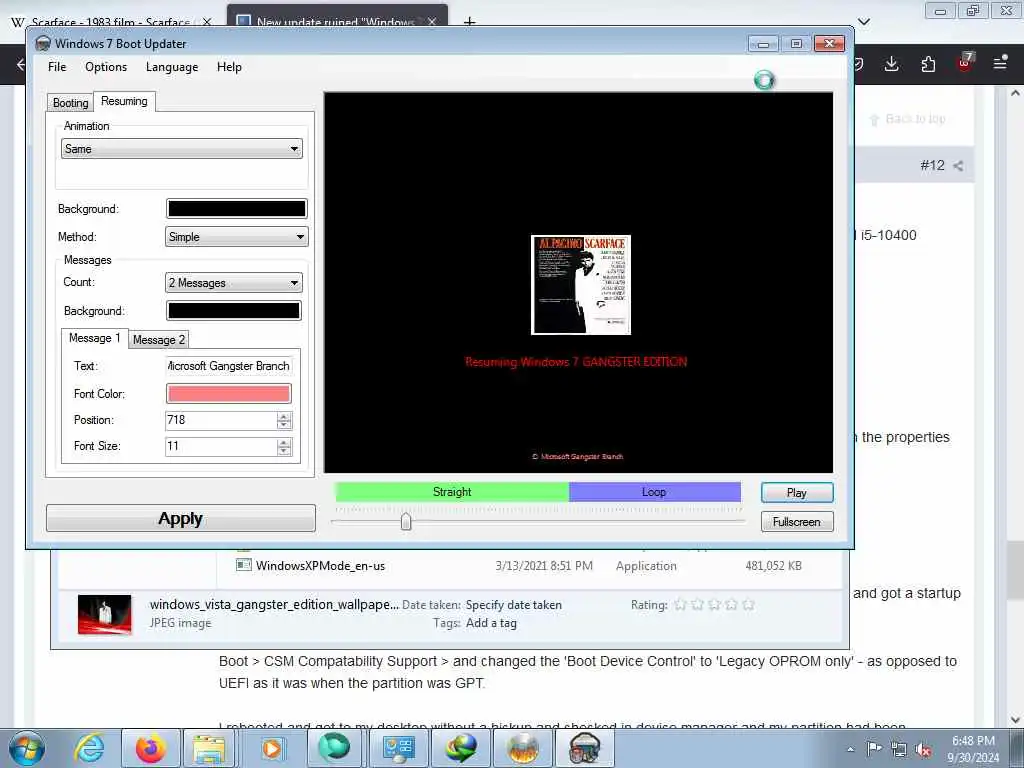
Task: Click the Position value field
Action: point(221,420)
